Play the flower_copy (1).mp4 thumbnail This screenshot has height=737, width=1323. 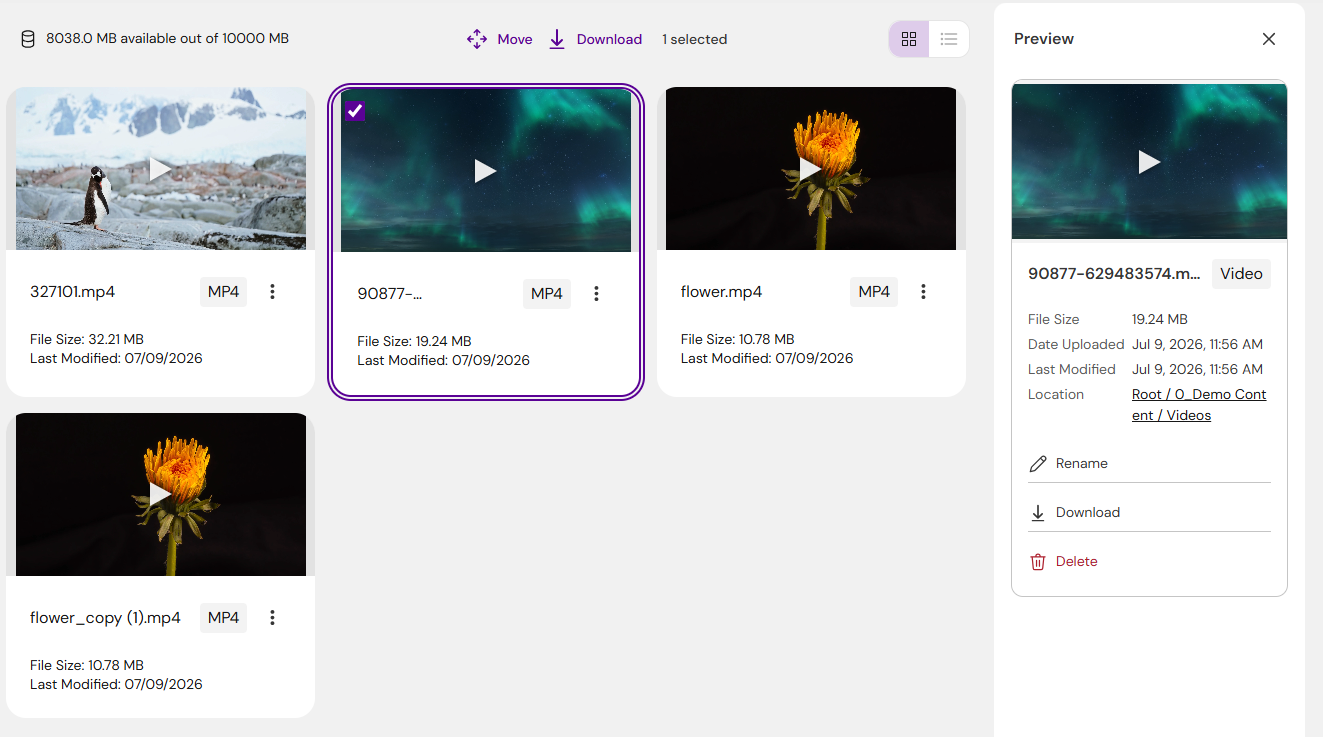[x=161, y=494]
